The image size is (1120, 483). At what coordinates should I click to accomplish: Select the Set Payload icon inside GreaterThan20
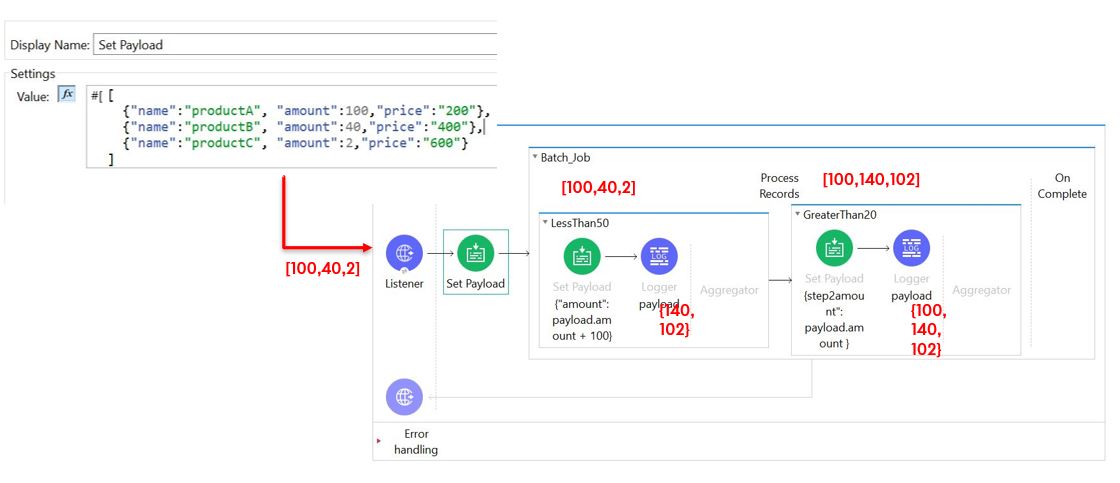[834, 248]
